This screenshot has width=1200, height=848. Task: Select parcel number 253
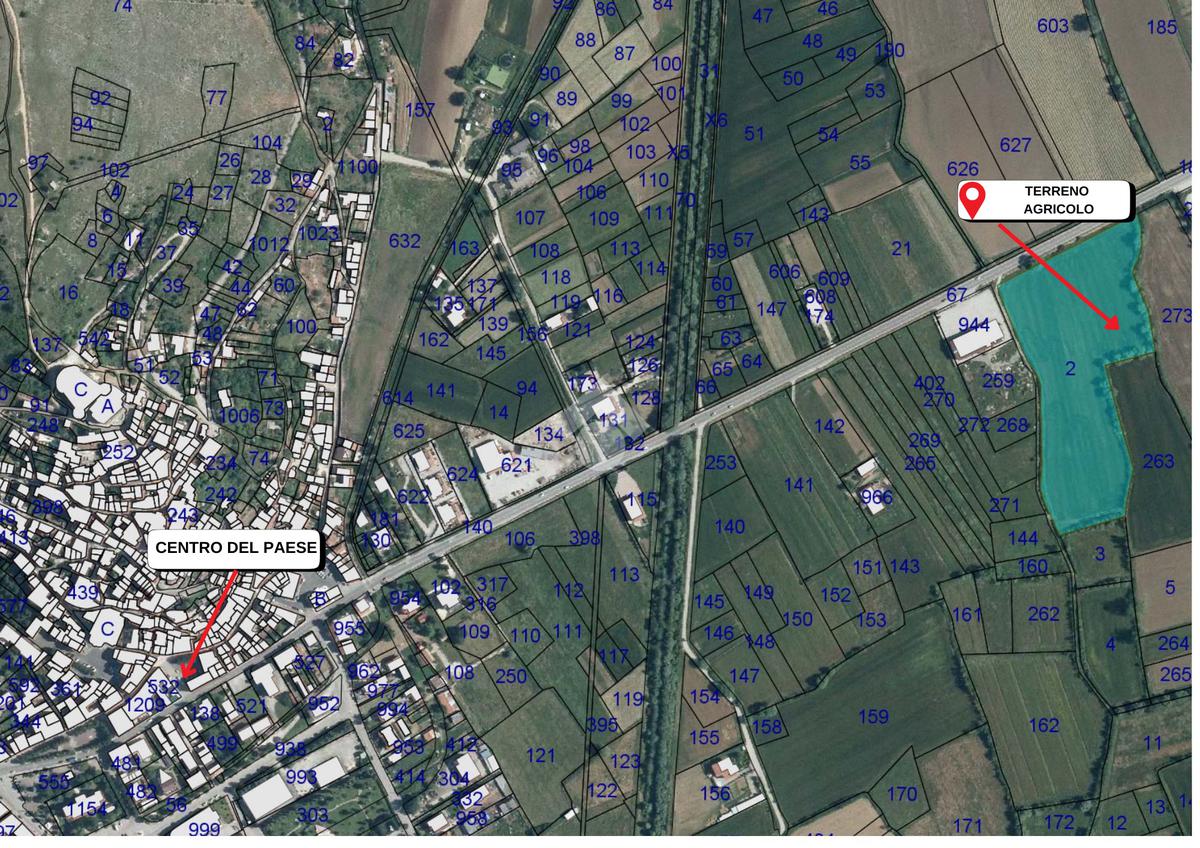tap(721, 462)
